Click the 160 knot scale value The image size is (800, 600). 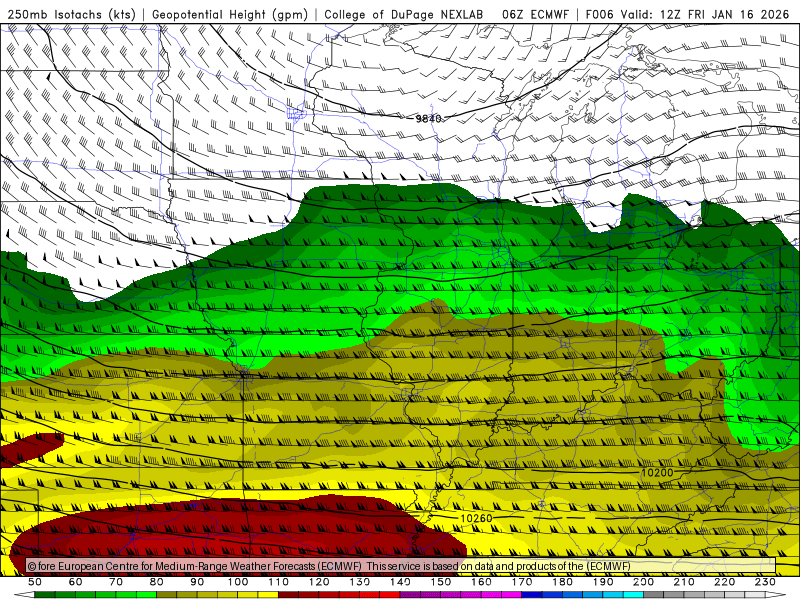(481, 582)
